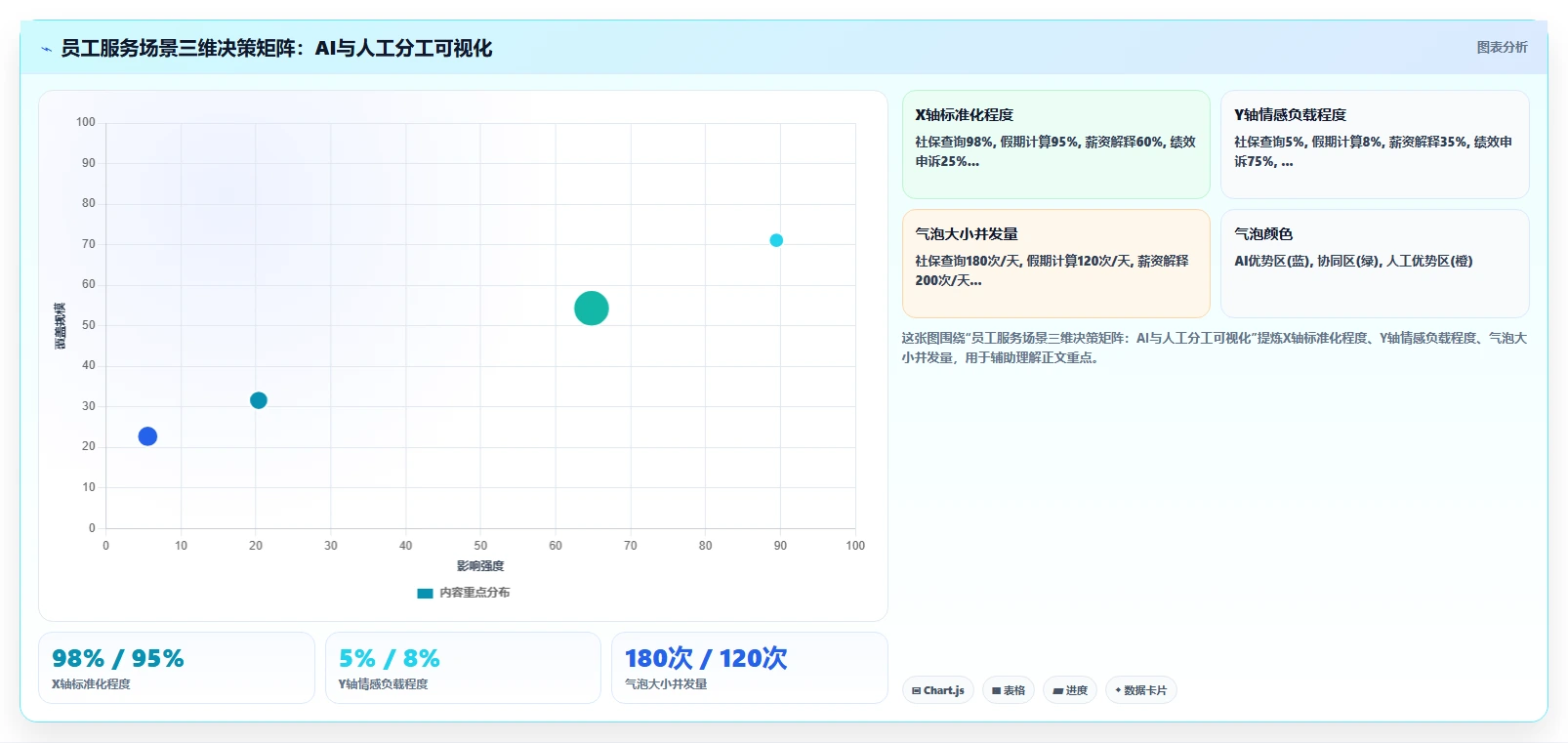Click the 进度 tag

[1070, 690]
